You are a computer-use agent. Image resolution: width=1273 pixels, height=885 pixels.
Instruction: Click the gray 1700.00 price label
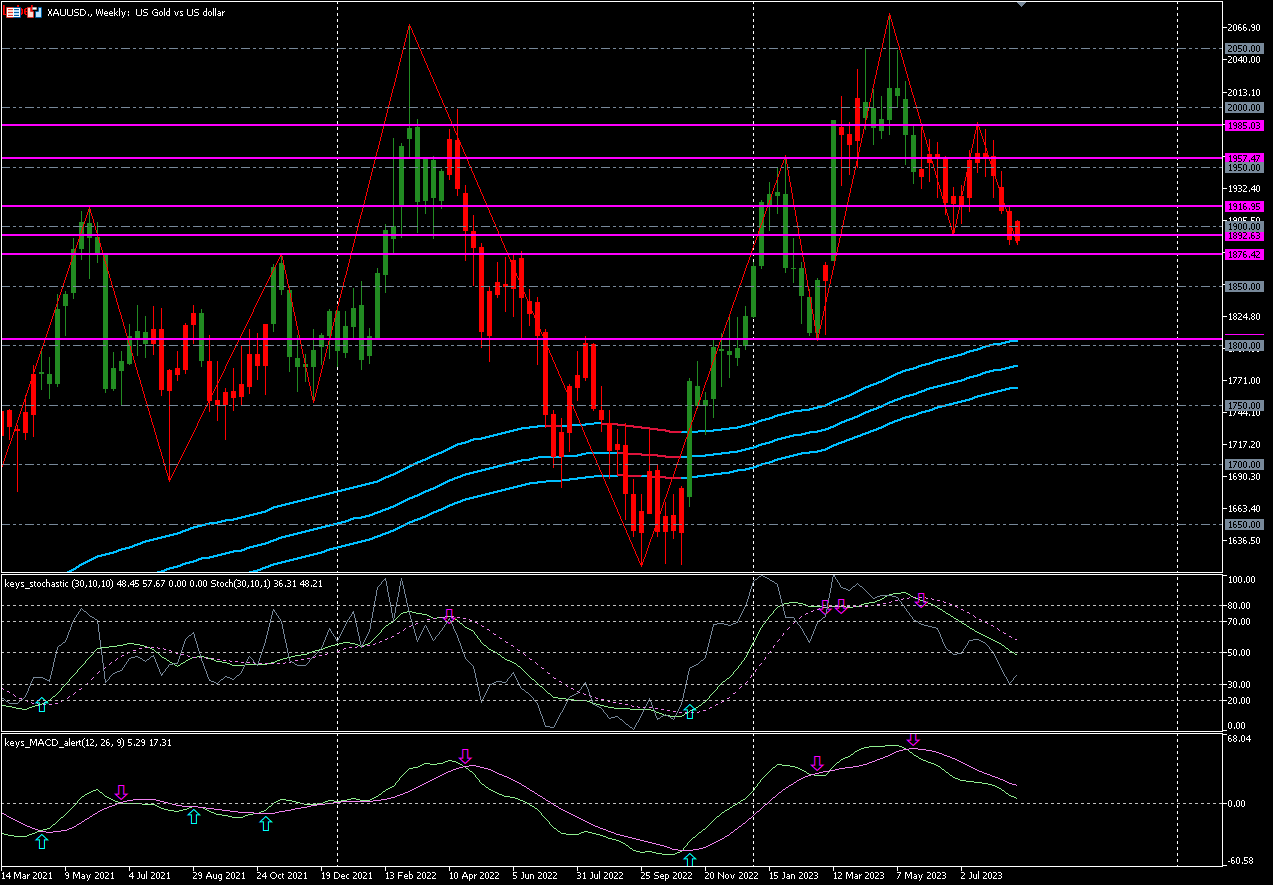(1244, 465)
